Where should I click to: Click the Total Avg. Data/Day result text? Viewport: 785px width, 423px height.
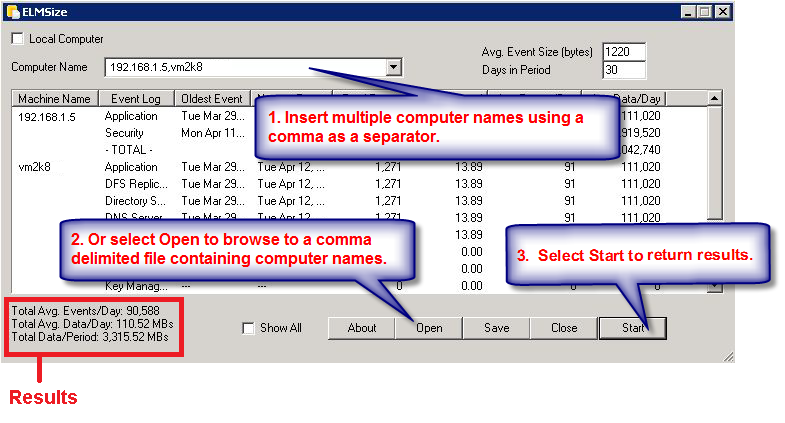[92, 323]
